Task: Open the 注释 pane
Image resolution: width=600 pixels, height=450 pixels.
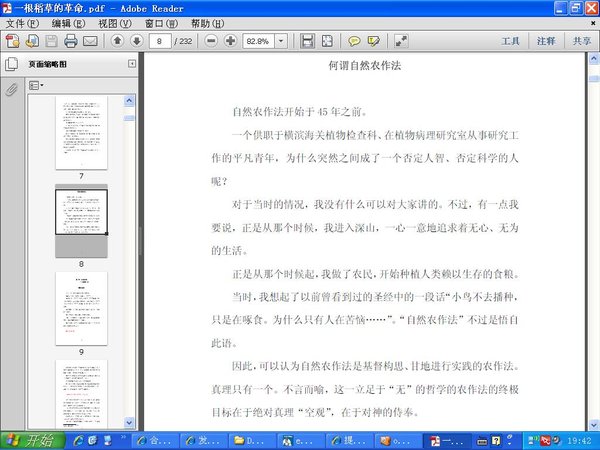Action: click(x=546, y=41)
